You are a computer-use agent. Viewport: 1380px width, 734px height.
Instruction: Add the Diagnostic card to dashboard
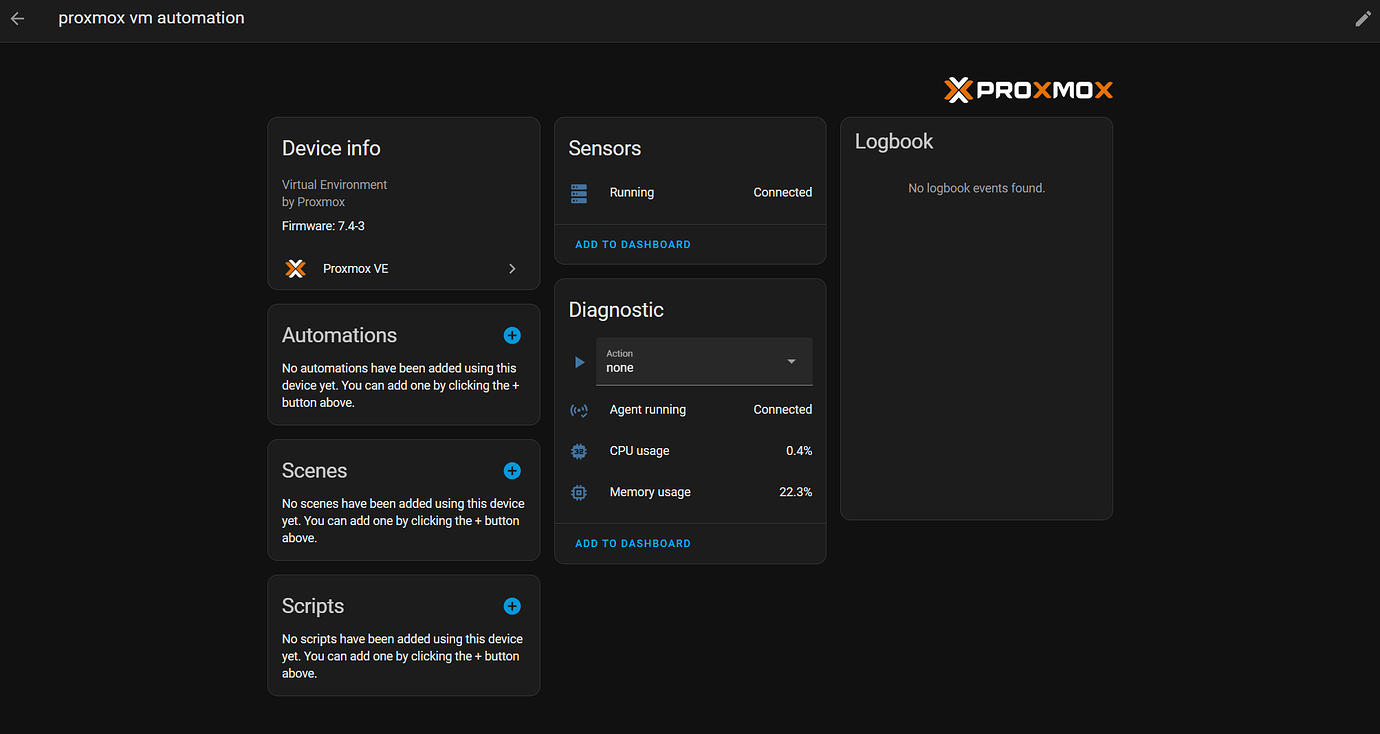pyautogui.click(x=632, y=543)
